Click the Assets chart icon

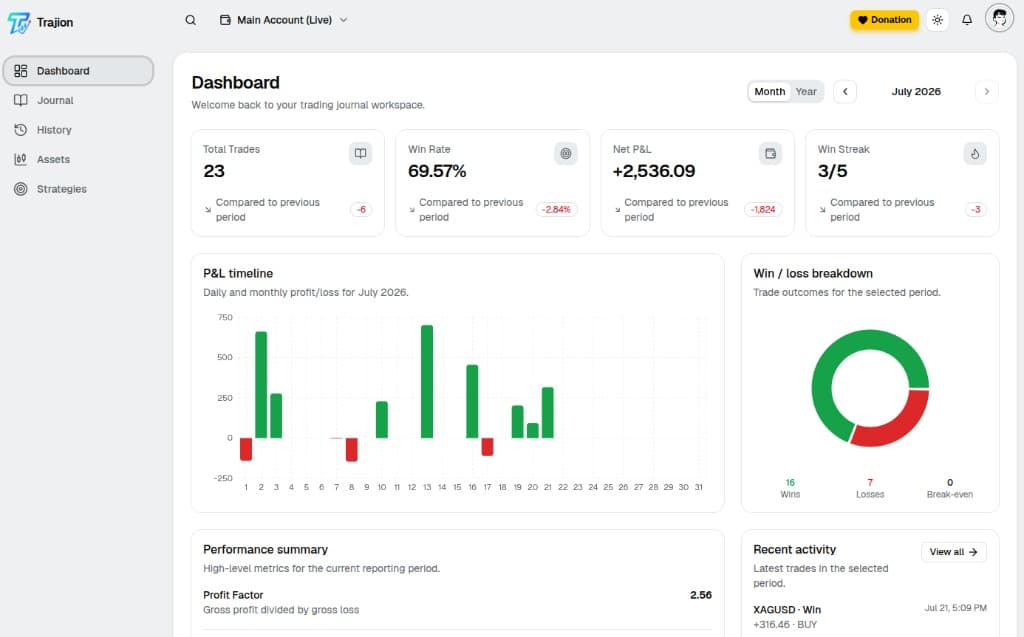21,159
